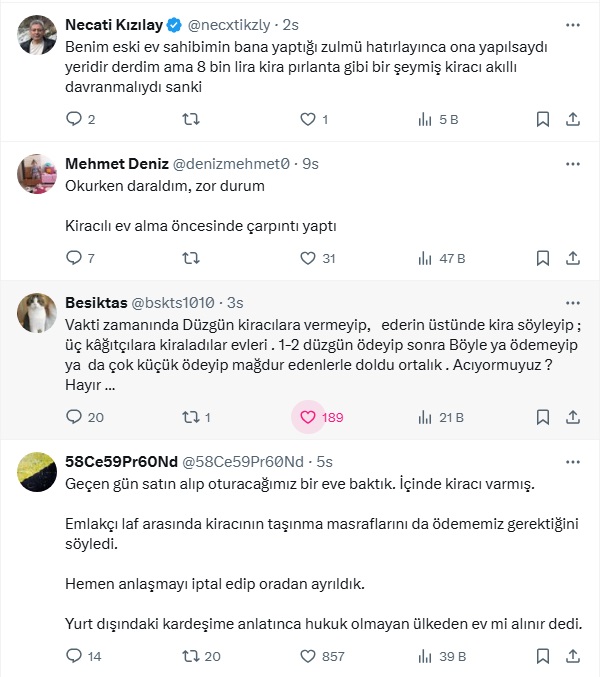The width and height of the screenshot is (611, 677).
Task: Like Necati Kızılay's tweet
Action: pos(308,120)
